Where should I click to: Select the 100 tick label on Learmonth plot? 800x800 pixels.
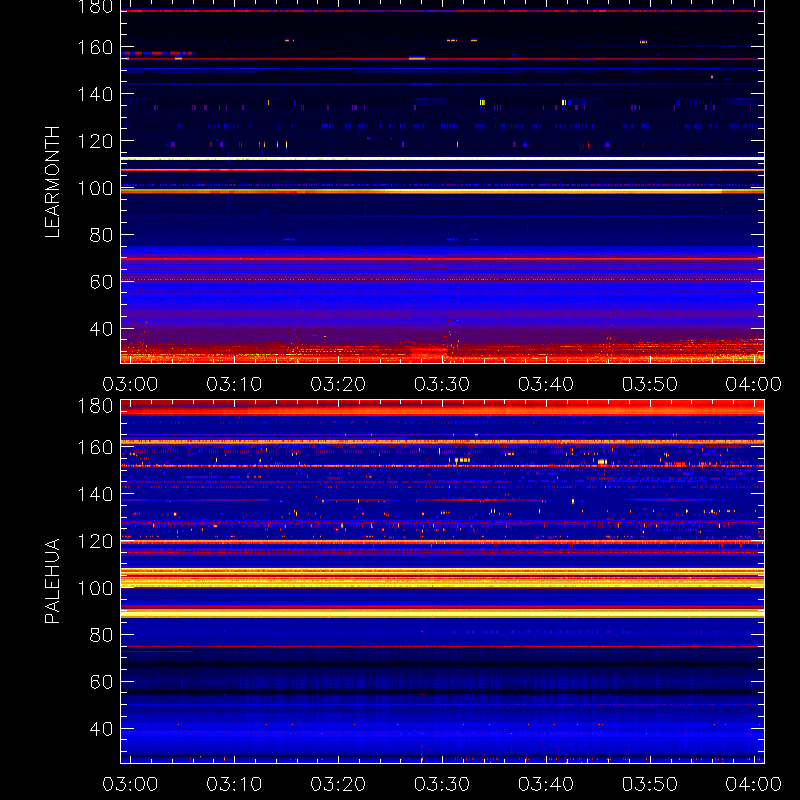point(95,188)
